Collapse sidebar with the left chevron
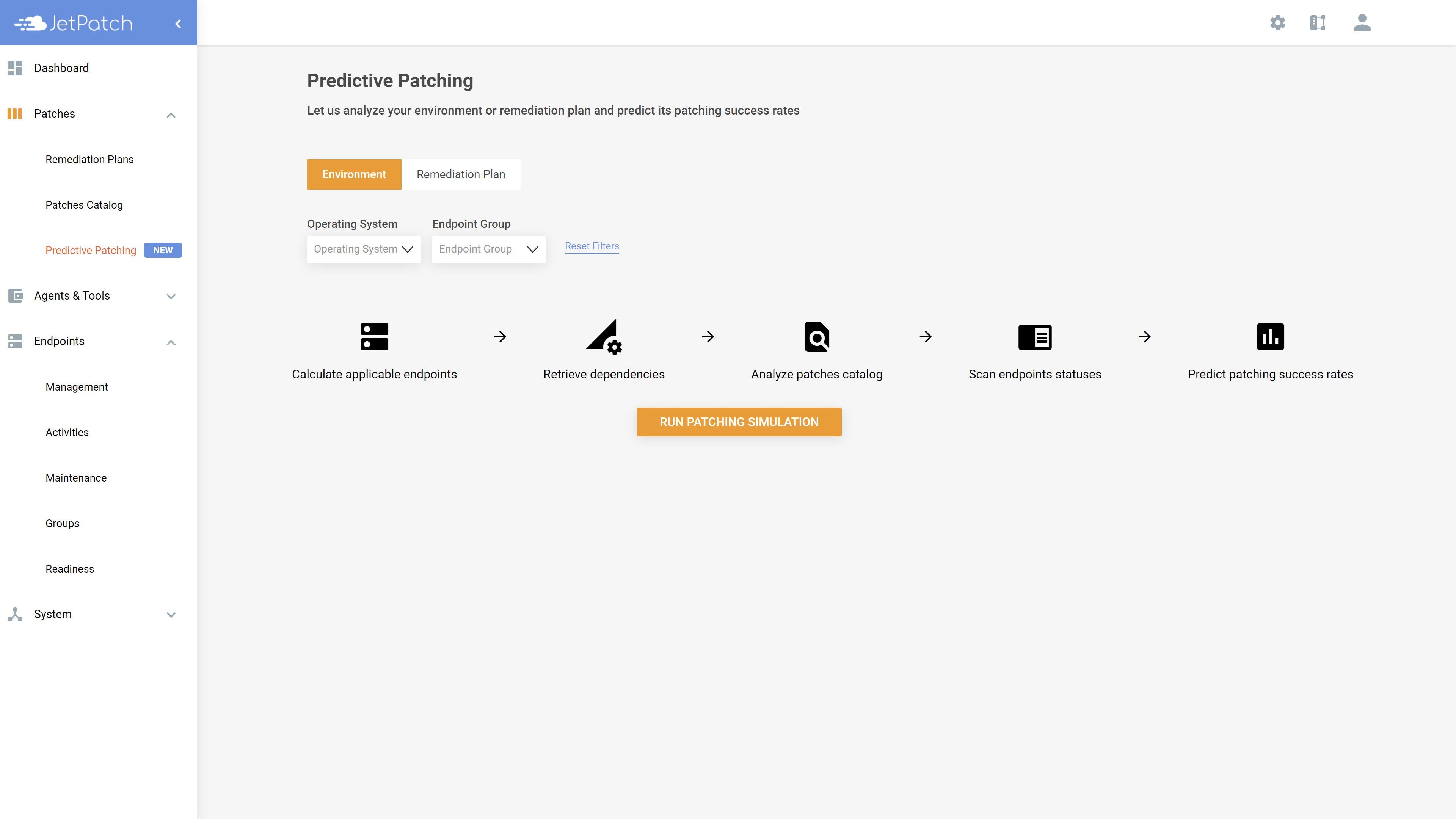 178,24
